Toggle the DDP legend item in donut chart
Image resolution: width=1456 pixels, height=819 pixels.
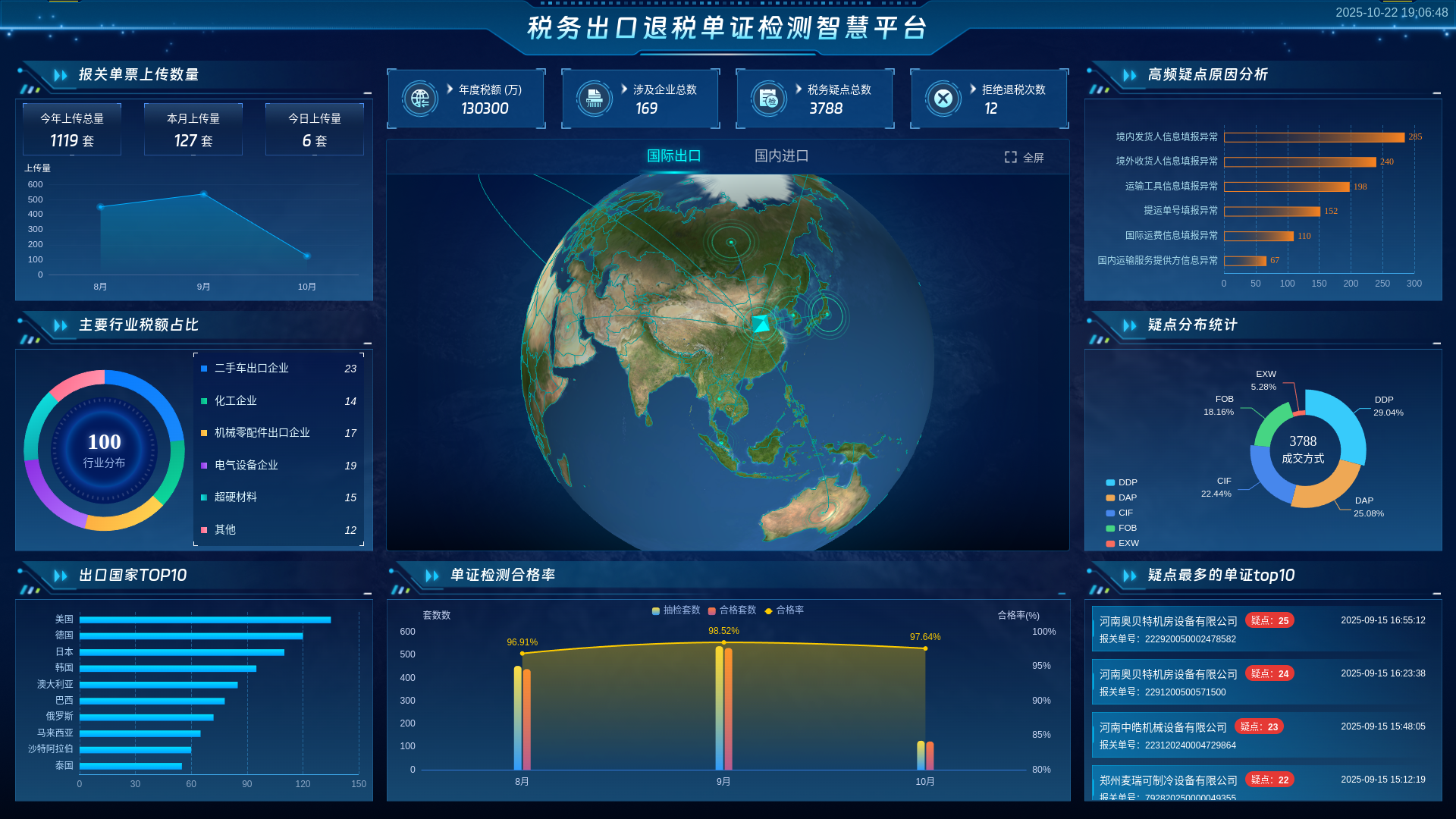coord(1121,482)
